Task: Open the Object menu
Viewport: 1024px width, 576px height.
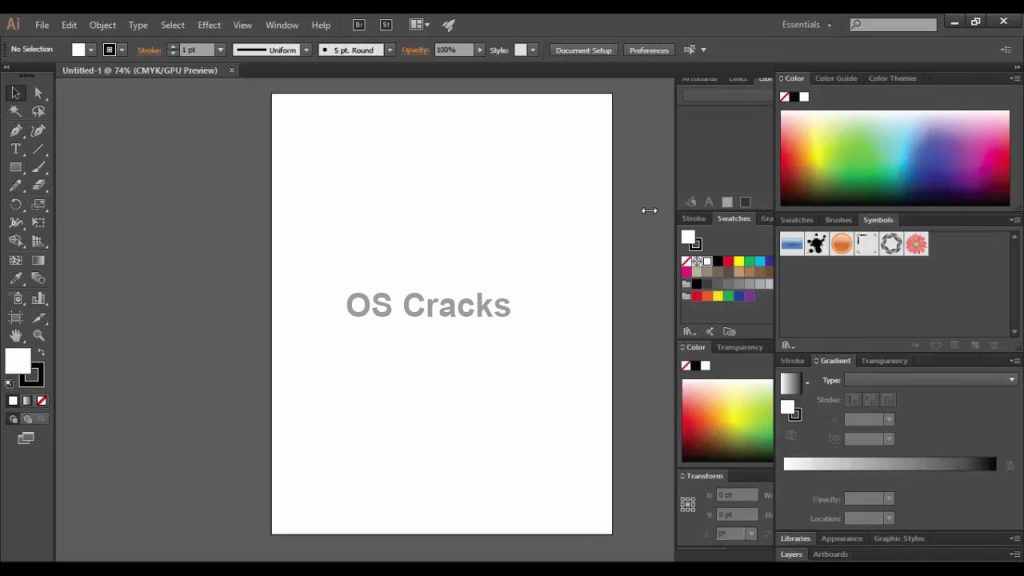Action: pyautogui.click(x=103, y=25)
